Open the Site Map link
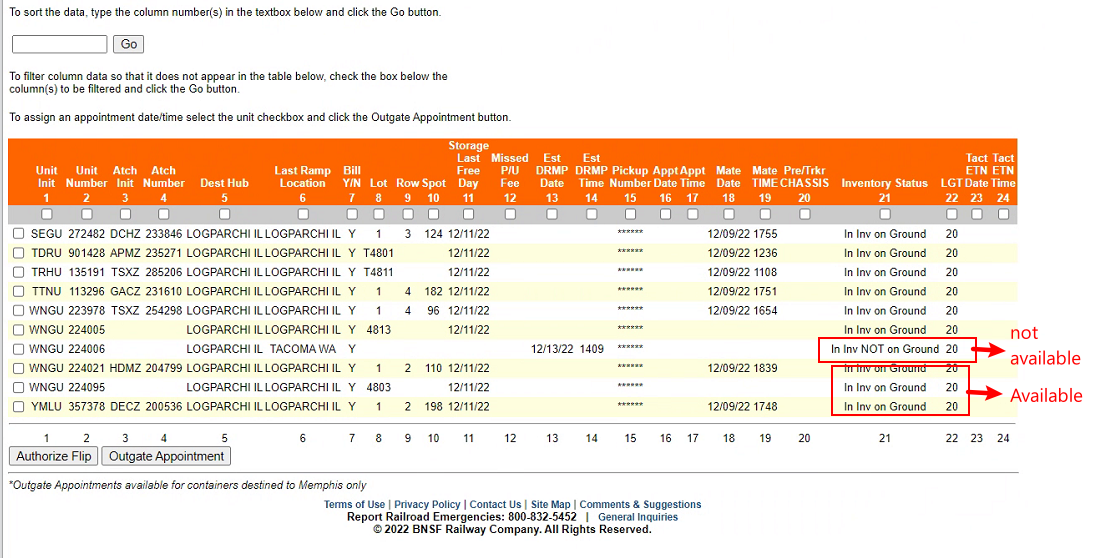The width and height of the screenshot is (1101, 558). [550, 505]
